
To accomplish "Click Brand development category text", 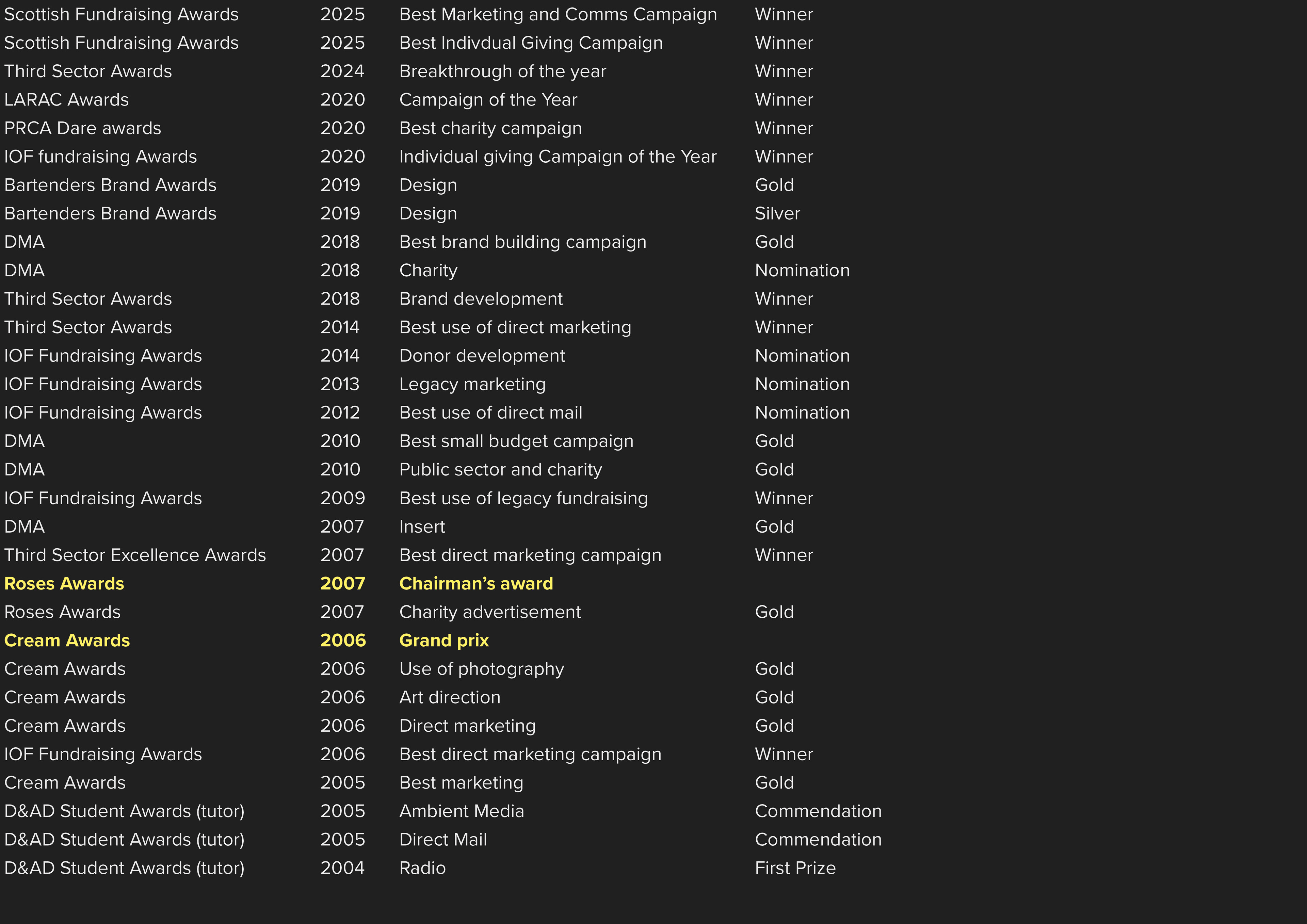I will 481,299.
